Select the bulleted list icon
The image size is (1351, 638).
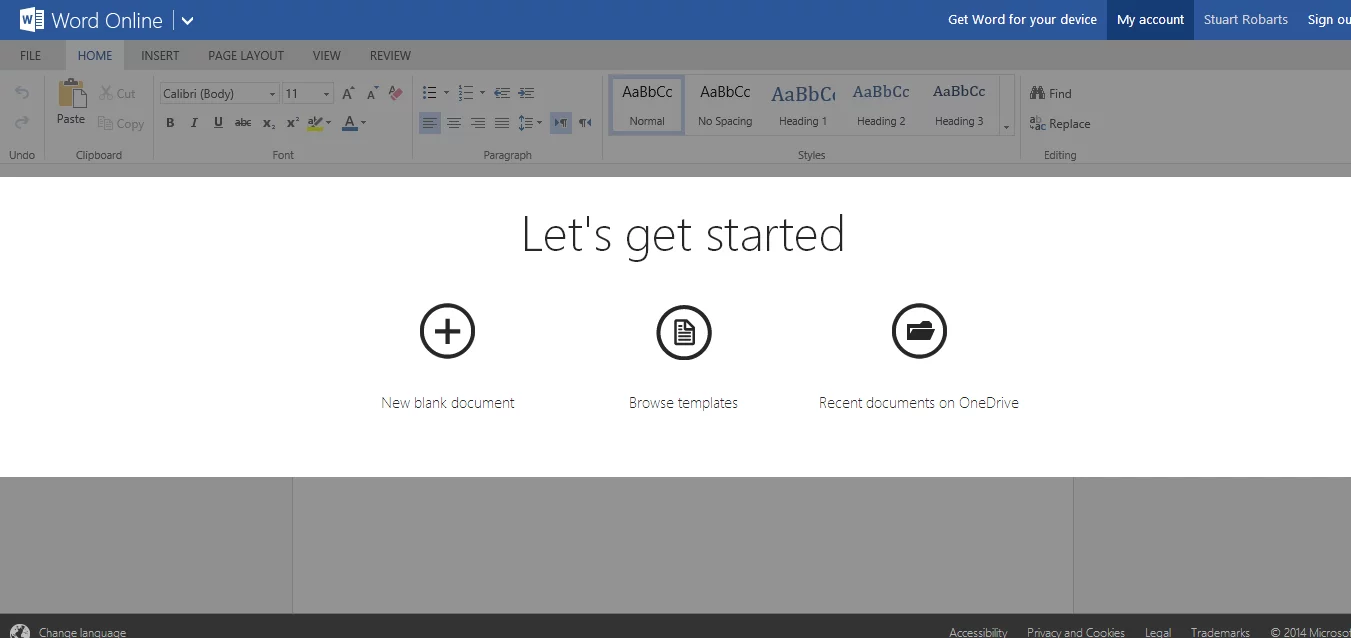(x=429, y=93)
